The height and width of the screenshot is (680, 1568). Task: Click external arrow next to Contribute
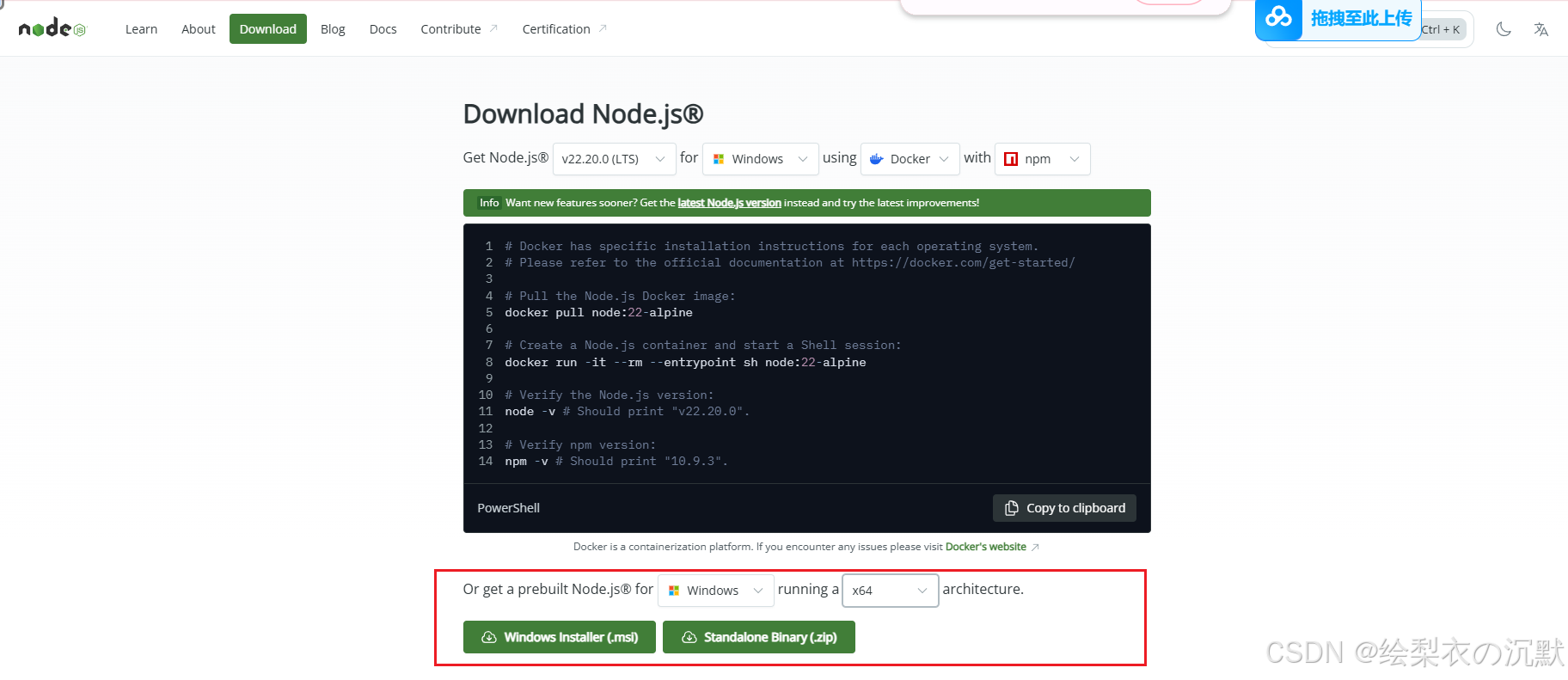[x=493, y=28]
